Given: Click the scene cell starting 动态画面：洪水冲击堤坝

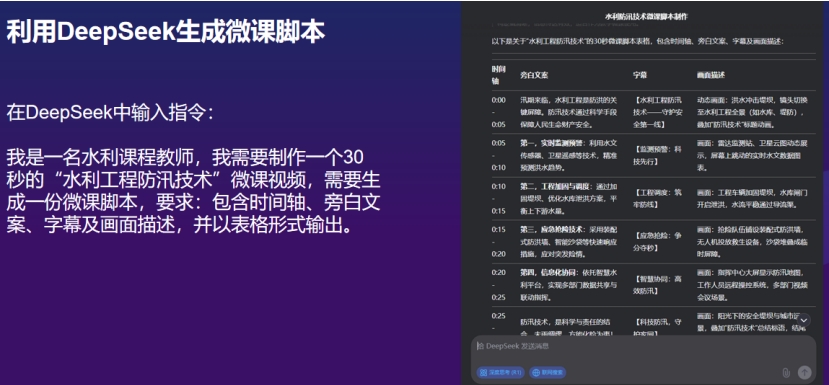Looking at the screenshot, I should point(752,112).
